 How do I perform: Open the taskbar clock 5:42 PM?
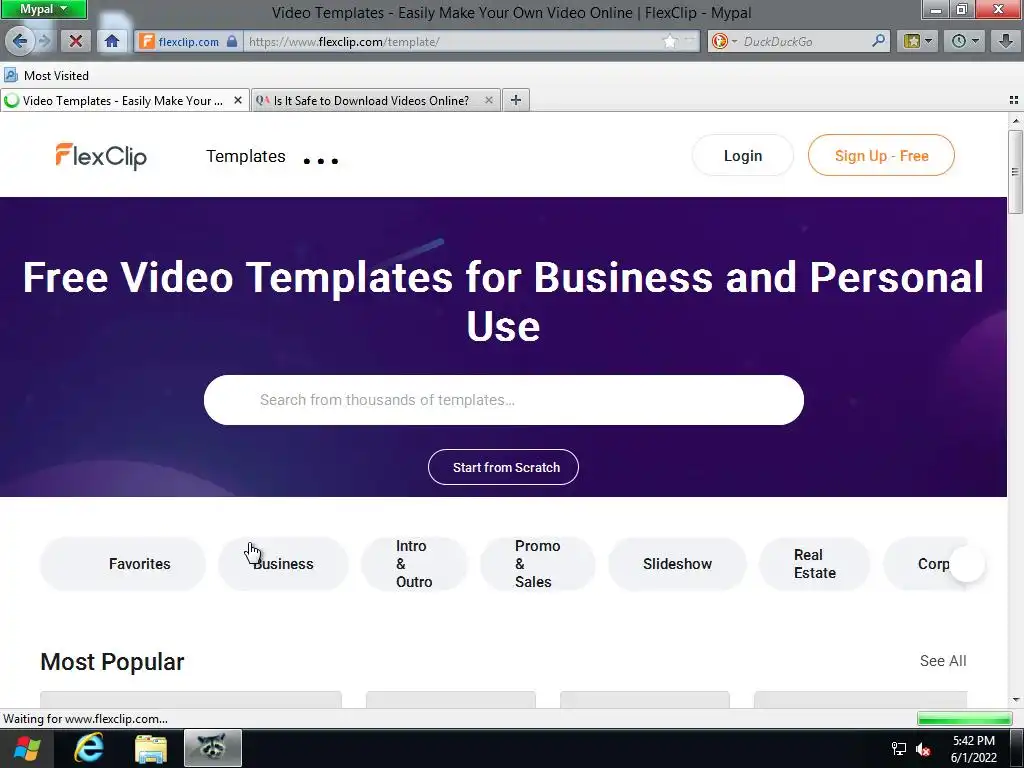coord(973,749)
